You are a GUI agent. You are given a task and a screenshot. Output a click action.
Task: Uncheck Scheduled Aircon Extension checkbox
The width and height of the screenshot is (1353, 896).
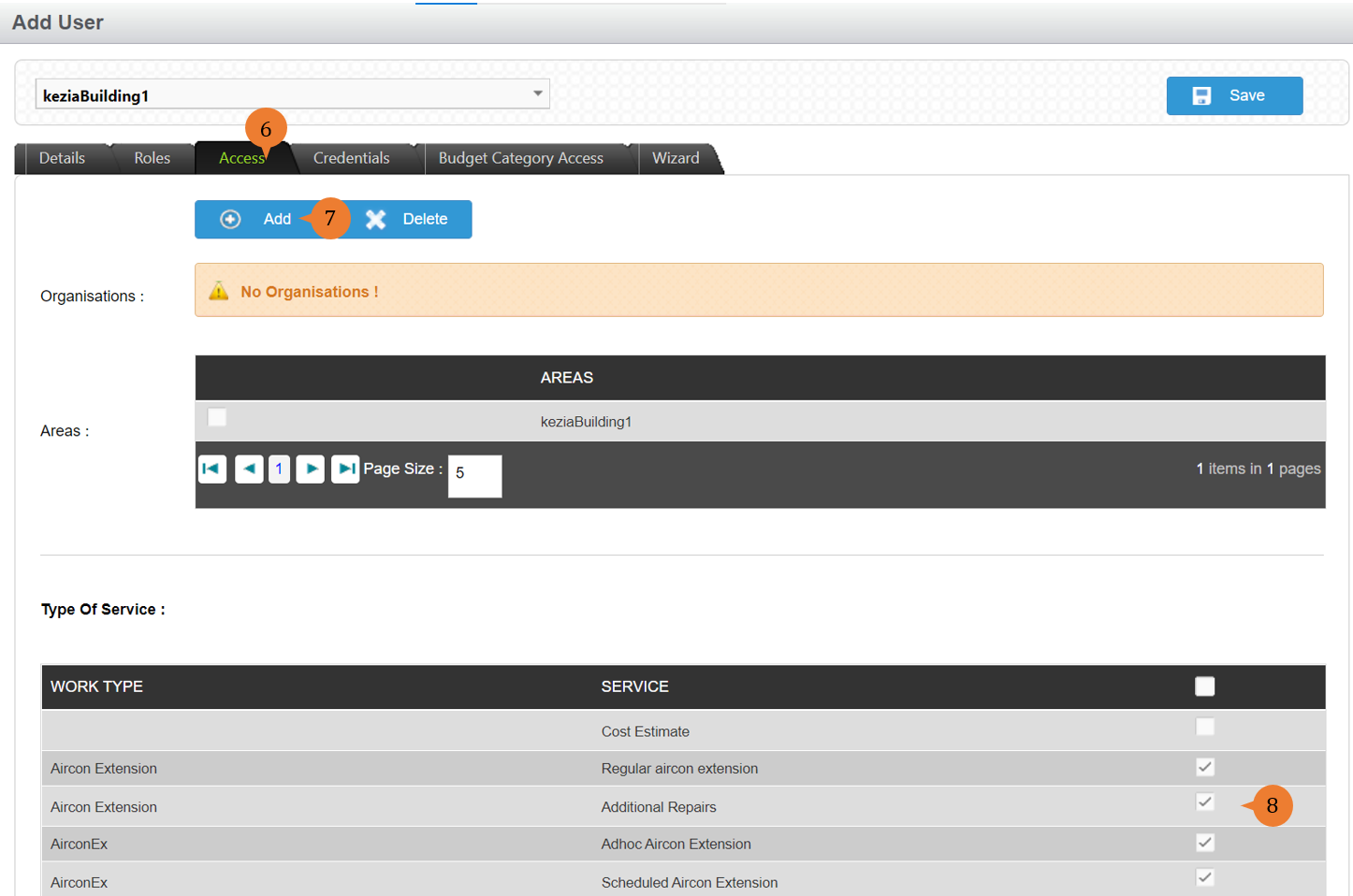click(x=1205, y=877)
